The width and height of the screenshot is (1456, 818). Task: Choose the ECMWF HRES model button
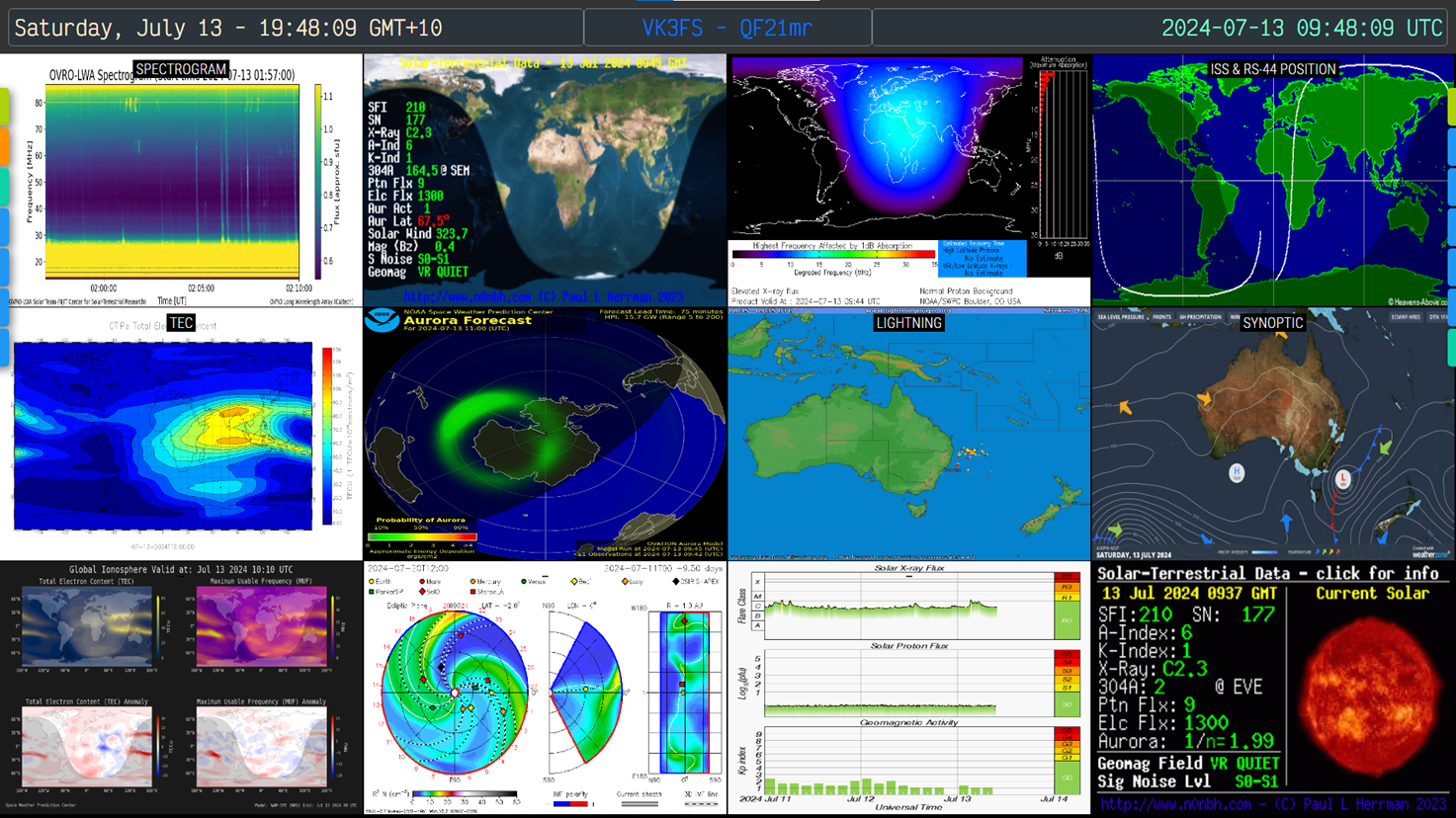1405,317
